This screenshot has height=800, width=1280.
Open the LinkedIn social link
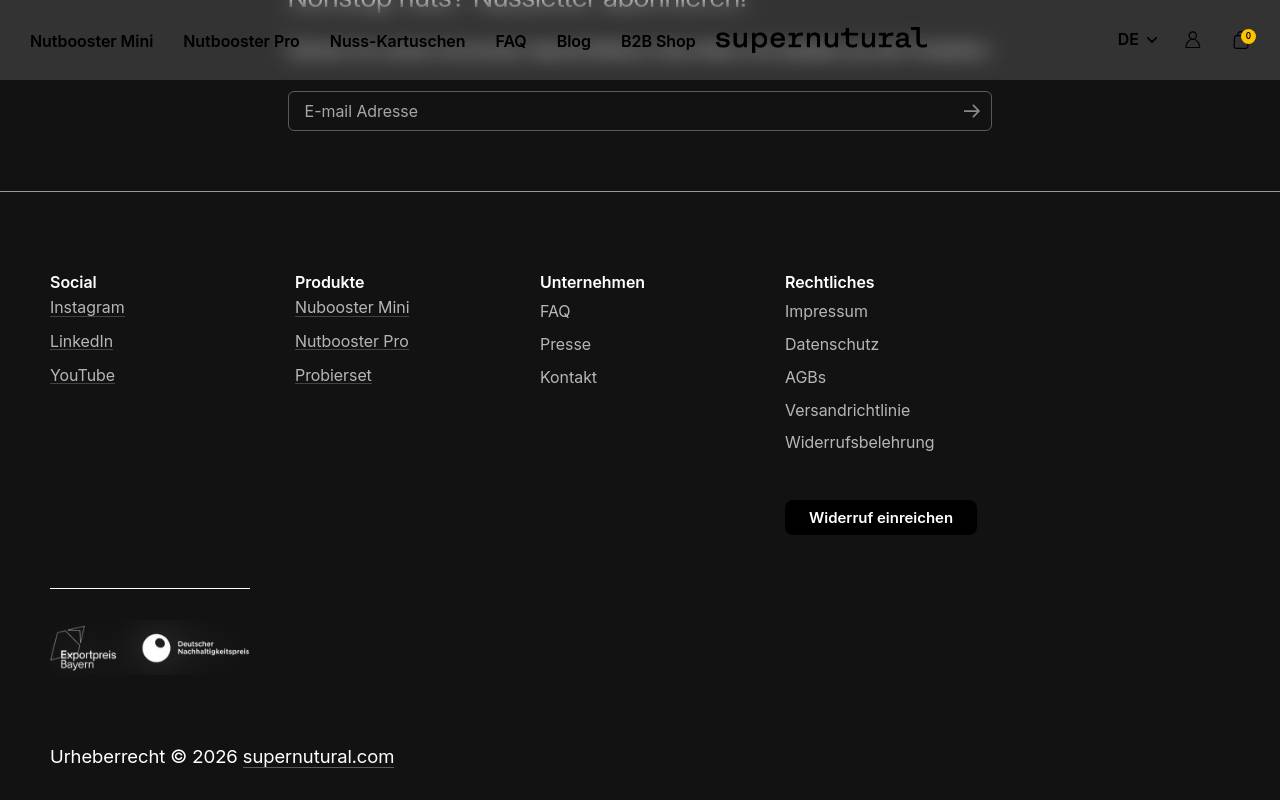pos(81,341)
